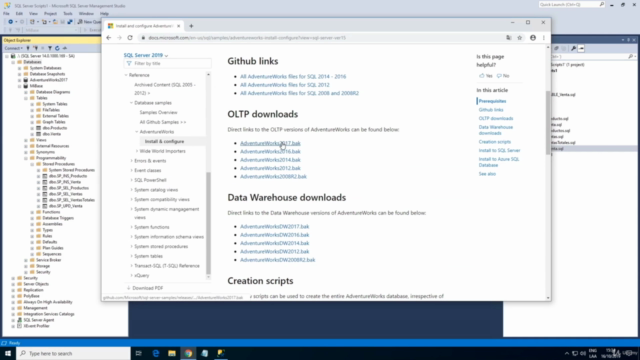Click Refresh icon in Object Explorer toolbar

pyautogui.click(x=57, y=48)
